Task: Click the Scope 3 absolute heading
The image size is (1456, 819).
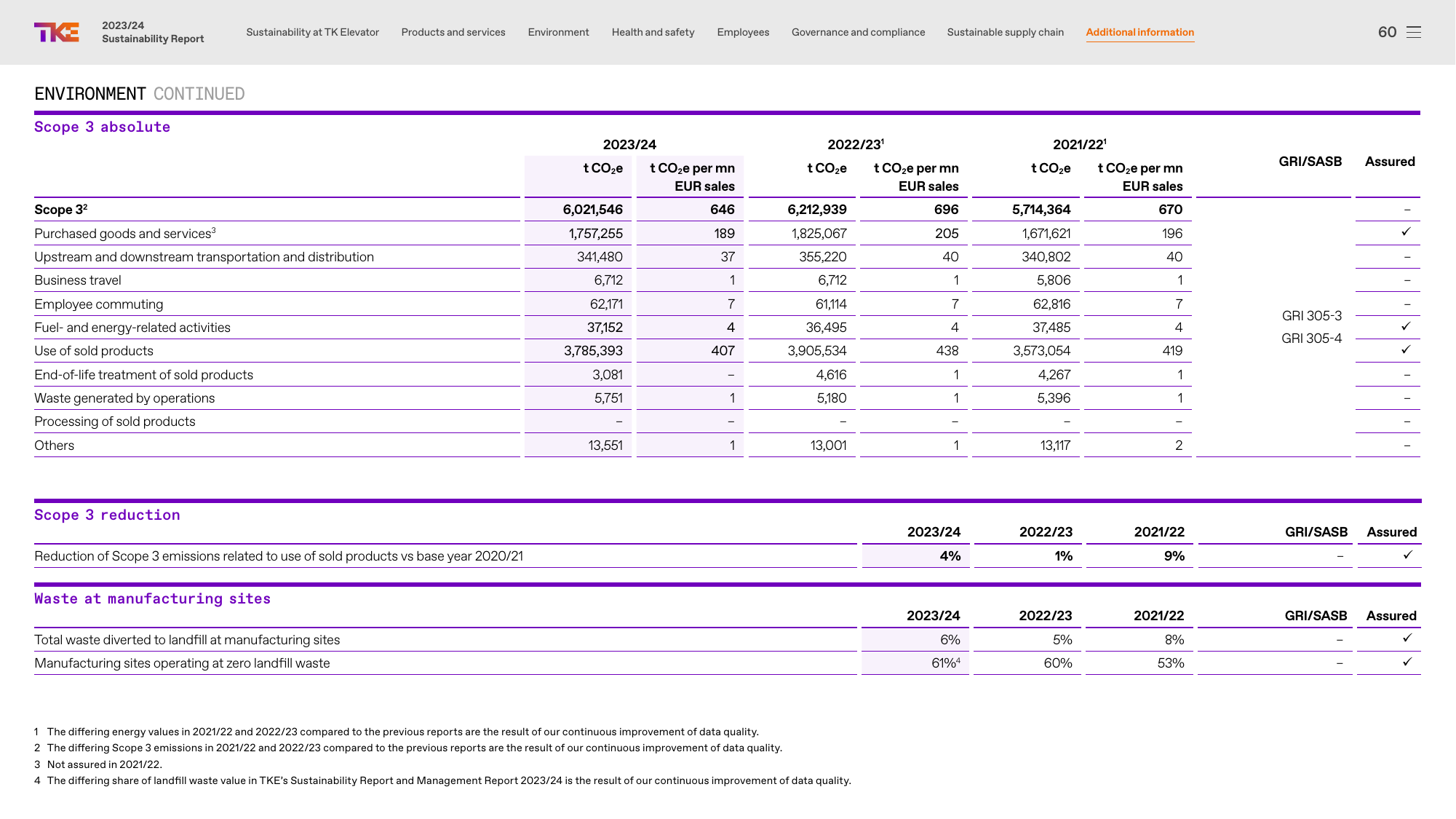Action: [102, 127]
